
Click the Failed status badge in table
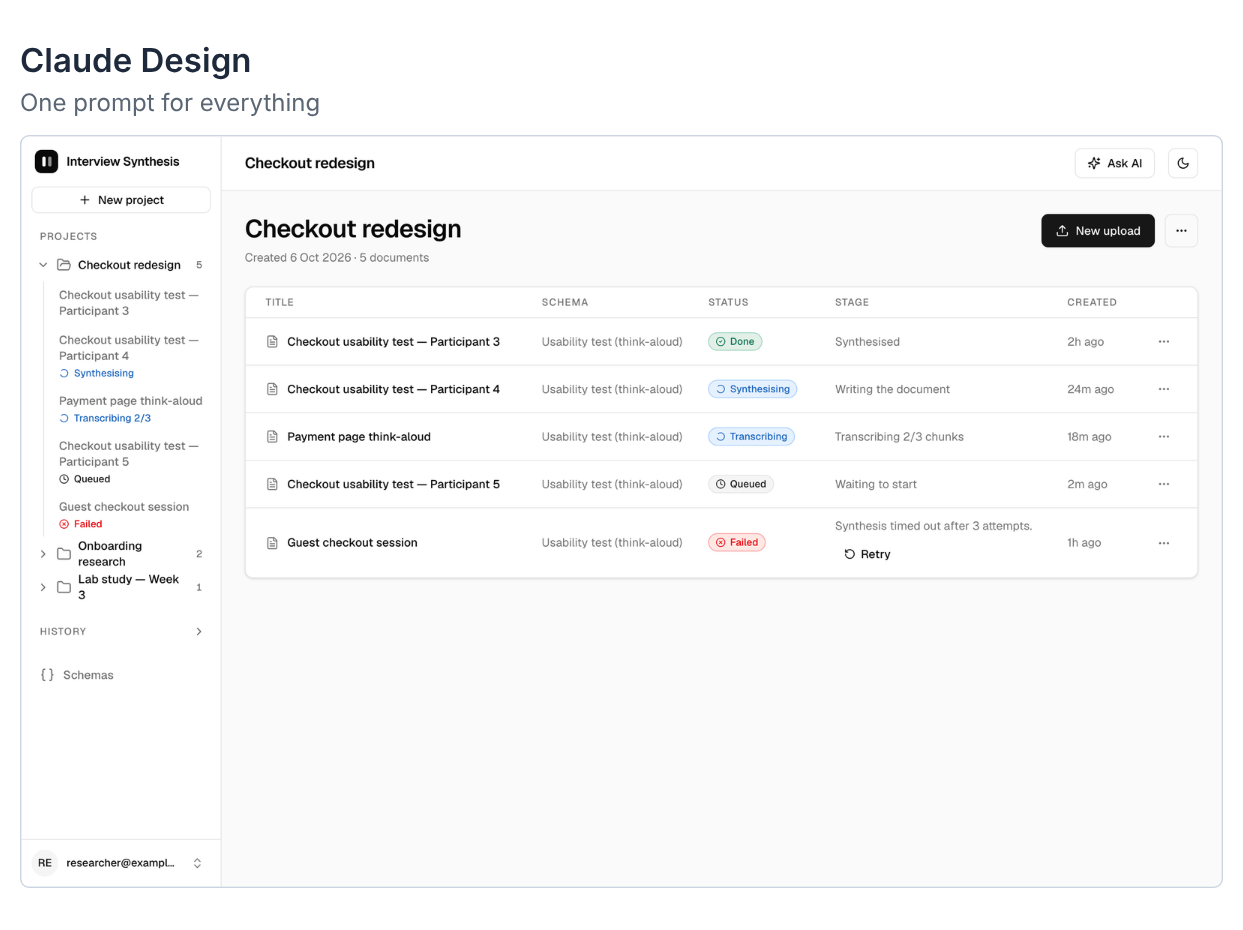(737, 542)
